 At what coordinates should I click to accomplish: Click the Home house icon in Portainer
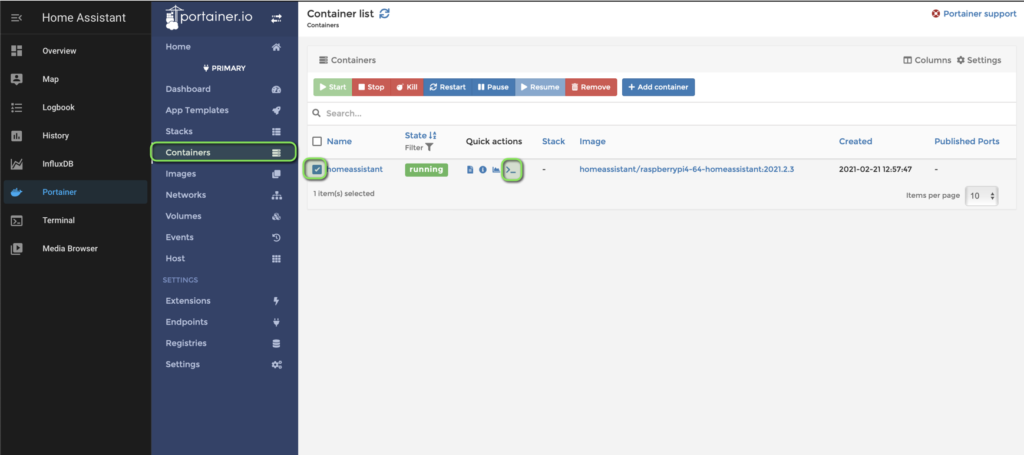coord(276,47)
